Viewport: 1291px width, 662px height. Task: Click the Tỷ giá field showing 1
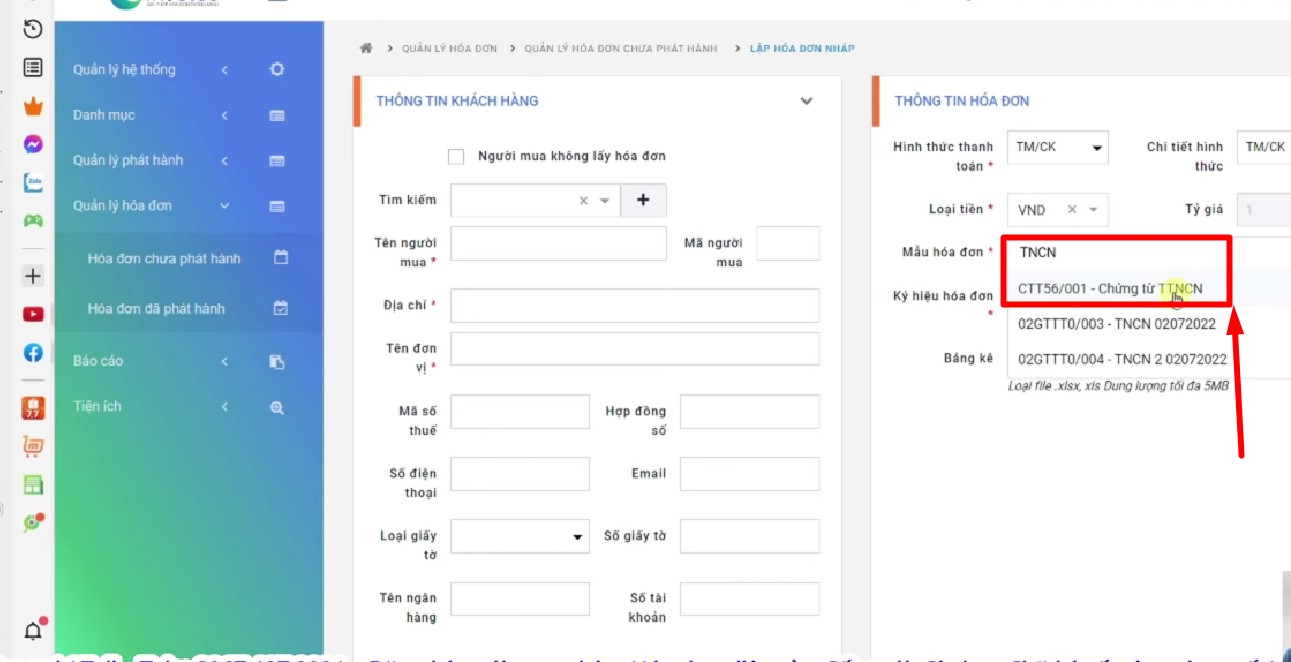click(1264, 210)
